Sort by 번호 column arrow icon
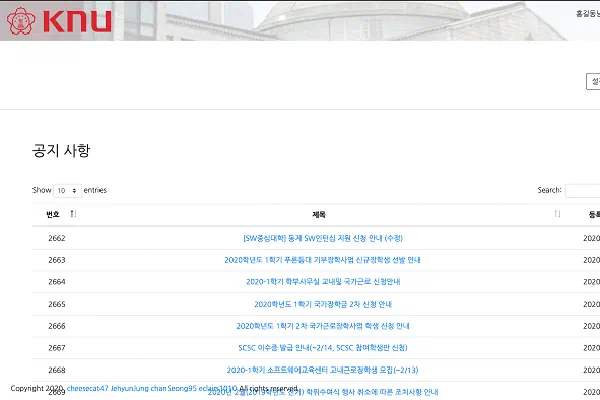600x400 pixels. click(x=73, y=214)
